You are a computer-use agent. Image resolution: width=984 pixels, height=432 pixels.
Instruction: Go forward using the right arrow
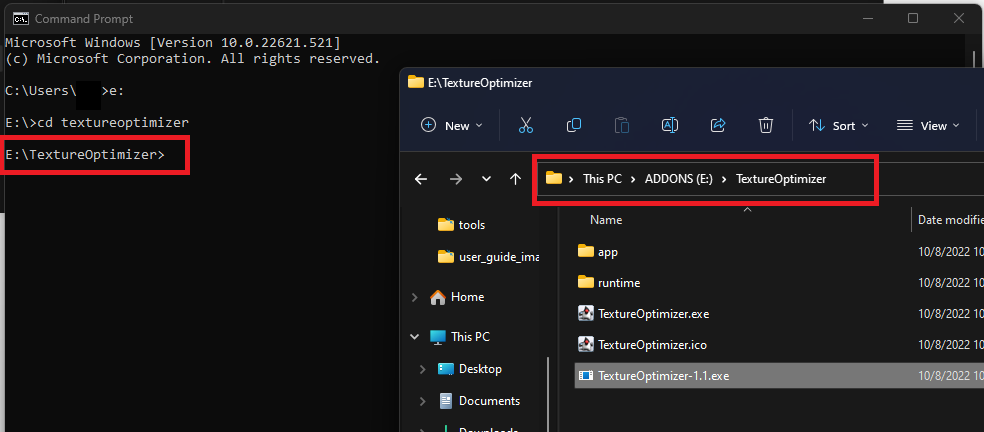click(x=456, y=179)
